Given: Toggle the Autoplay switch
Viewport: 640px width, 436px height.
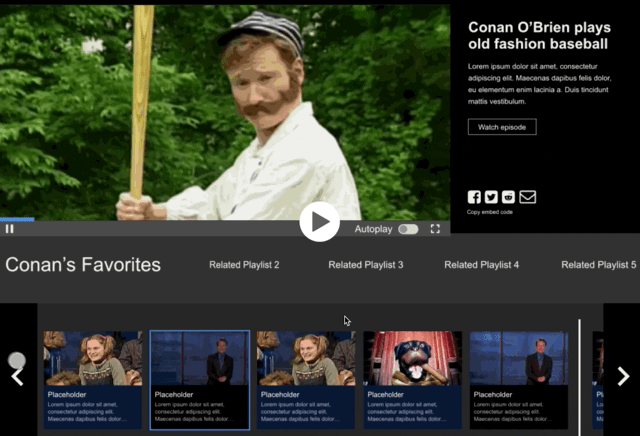Looking at the screenshot, I should 408,229.
